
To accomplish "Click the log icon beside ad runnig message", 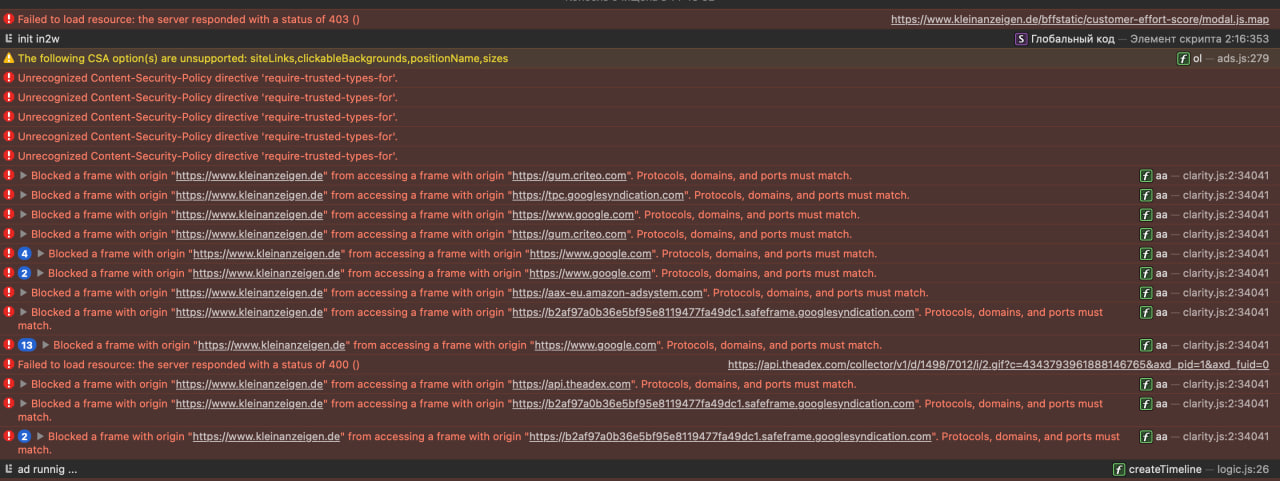I will (x=9, y=470).
